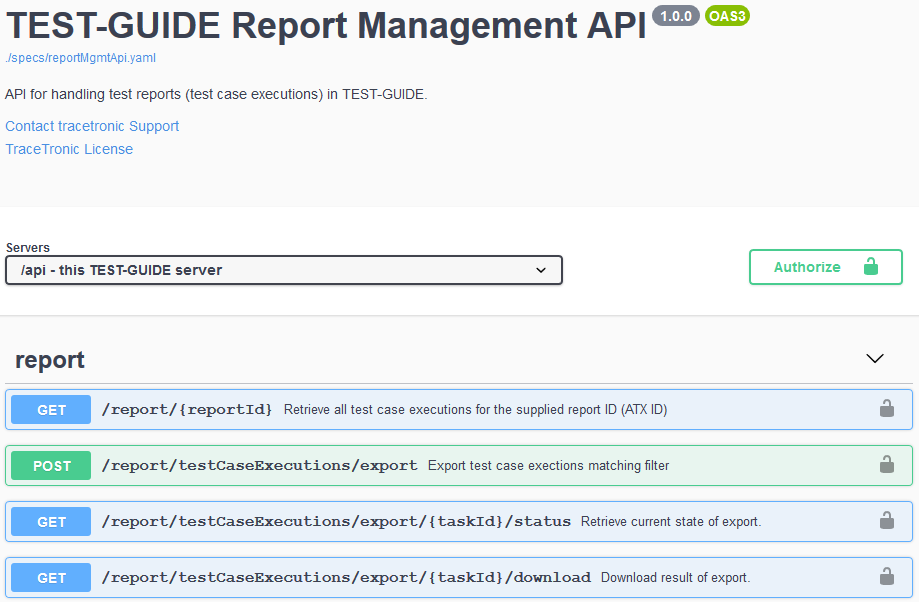Open the Servers dropdown
Image resolution: width=919 pixels, height=602 pixels.
tap(284, 270)
